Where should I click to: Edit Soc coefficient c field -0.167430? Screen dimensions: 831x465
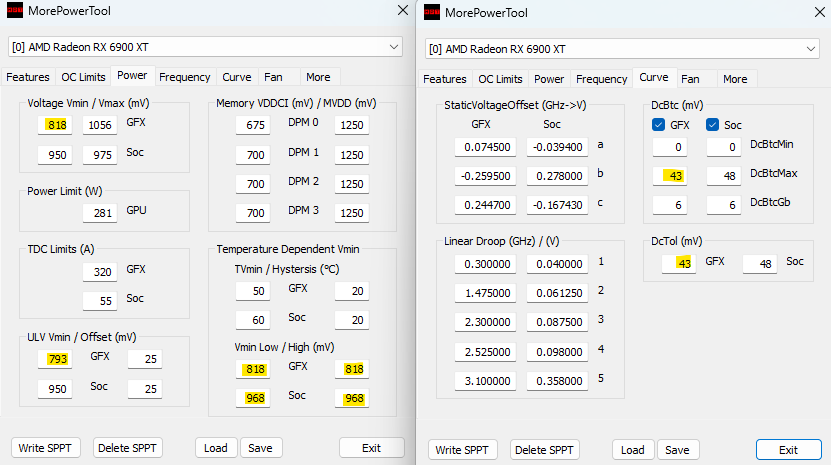pyautogui.click(x=557, y=205)
